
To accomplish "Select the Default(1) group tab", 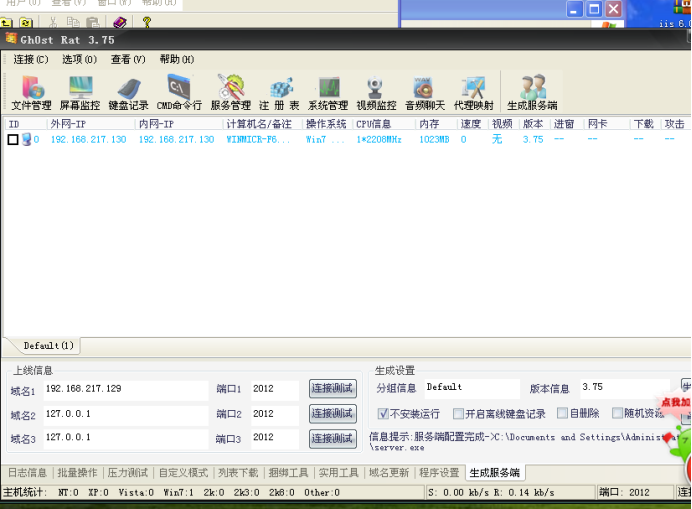I will point(49,346).
